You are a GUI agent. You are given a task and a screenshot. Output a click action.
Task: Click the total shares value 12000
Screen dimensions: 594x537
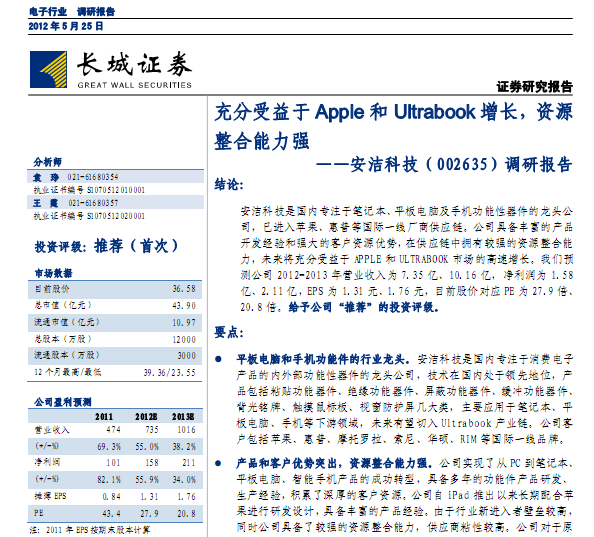click(184, 339)
